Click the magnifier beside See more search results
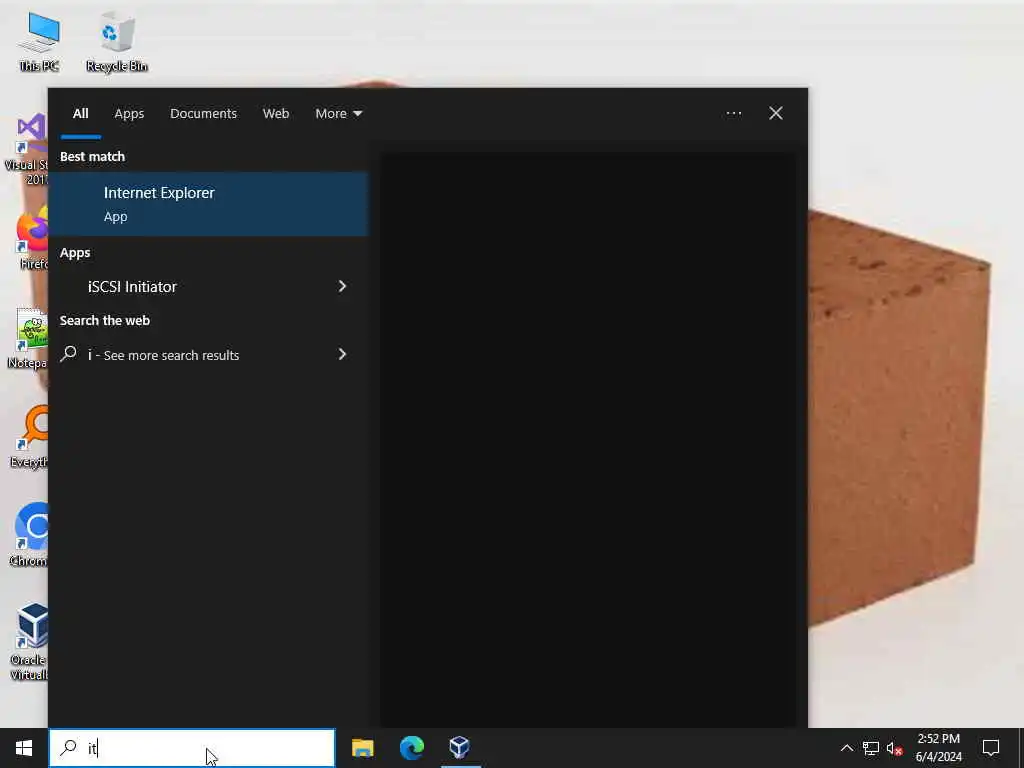1024x768 pixels. click(69, 354)
